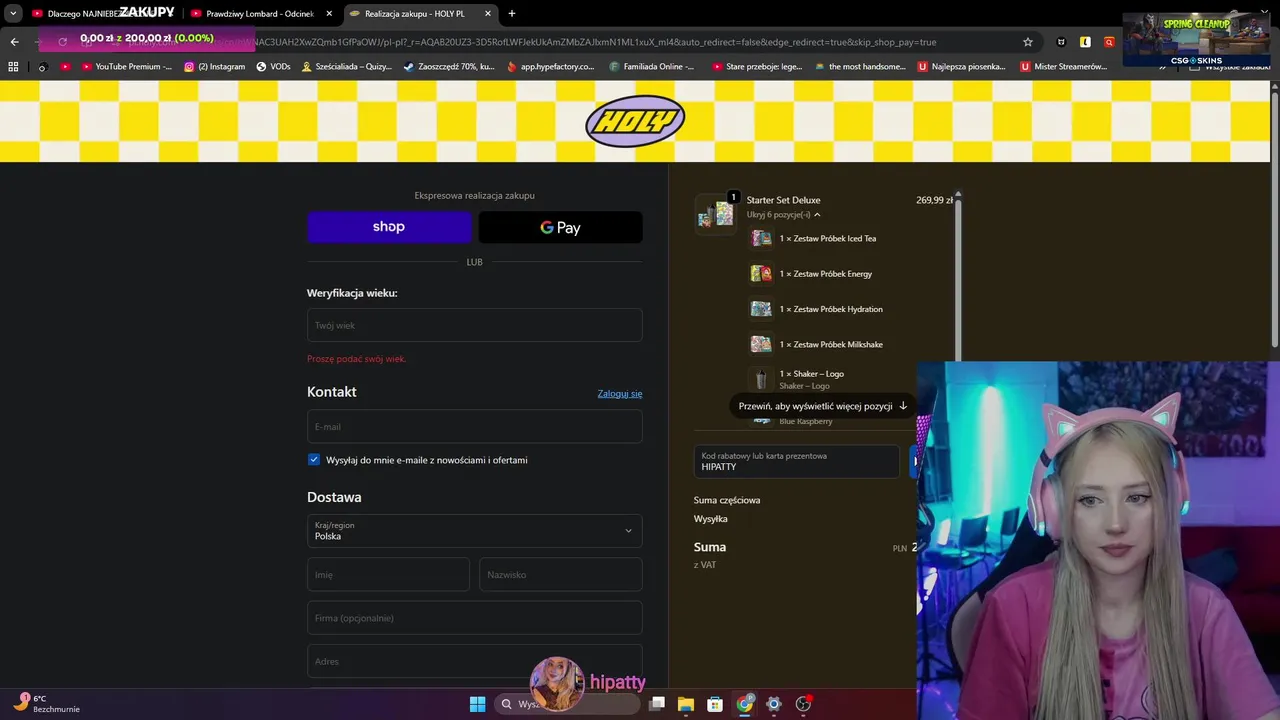
Task: Switch to the "Prawdziwy Lombard" tab
Action: pos(260,14)
